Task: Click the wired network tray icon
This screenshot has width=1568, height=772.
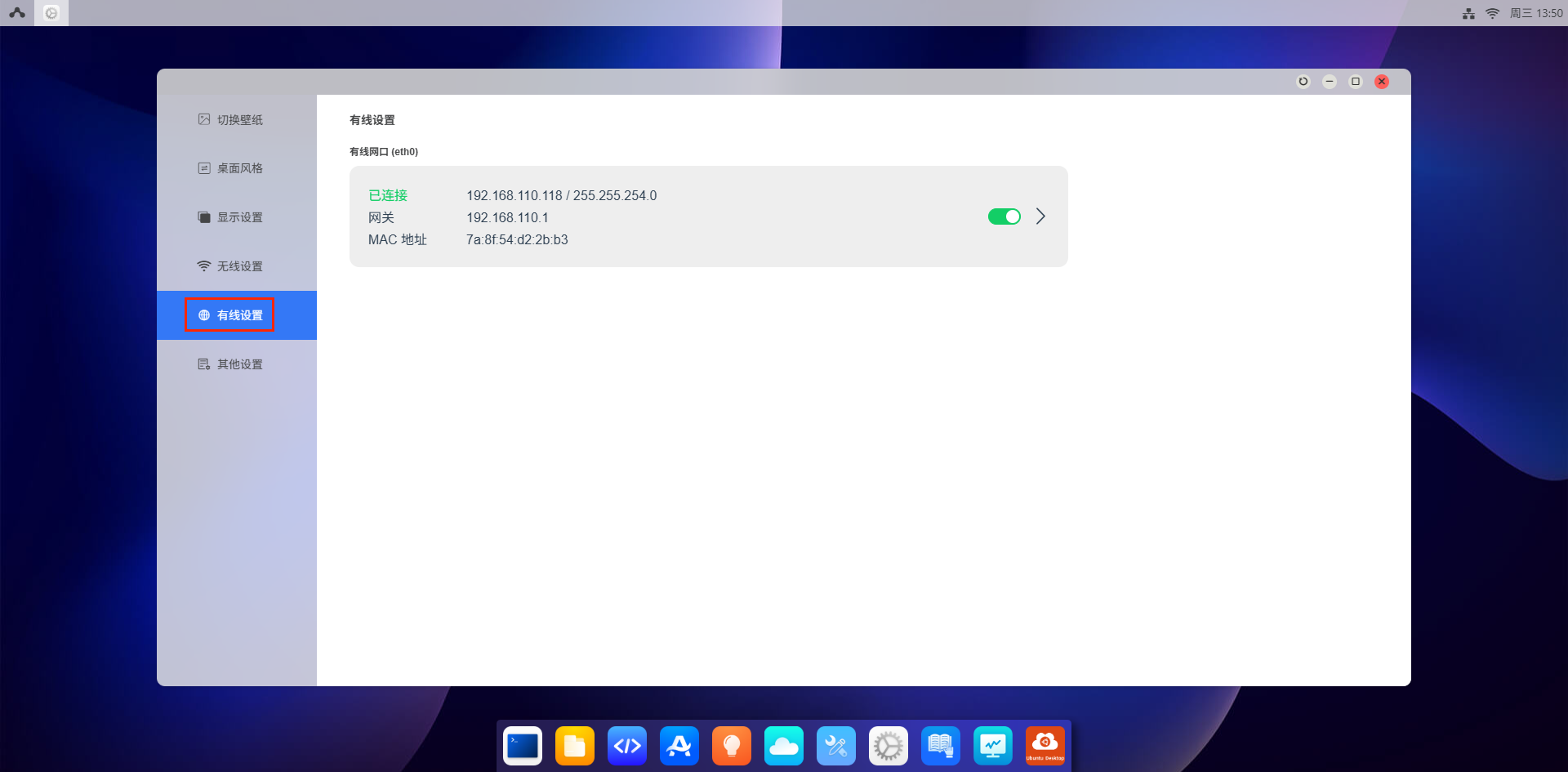Action: [x=1468, y=14]
